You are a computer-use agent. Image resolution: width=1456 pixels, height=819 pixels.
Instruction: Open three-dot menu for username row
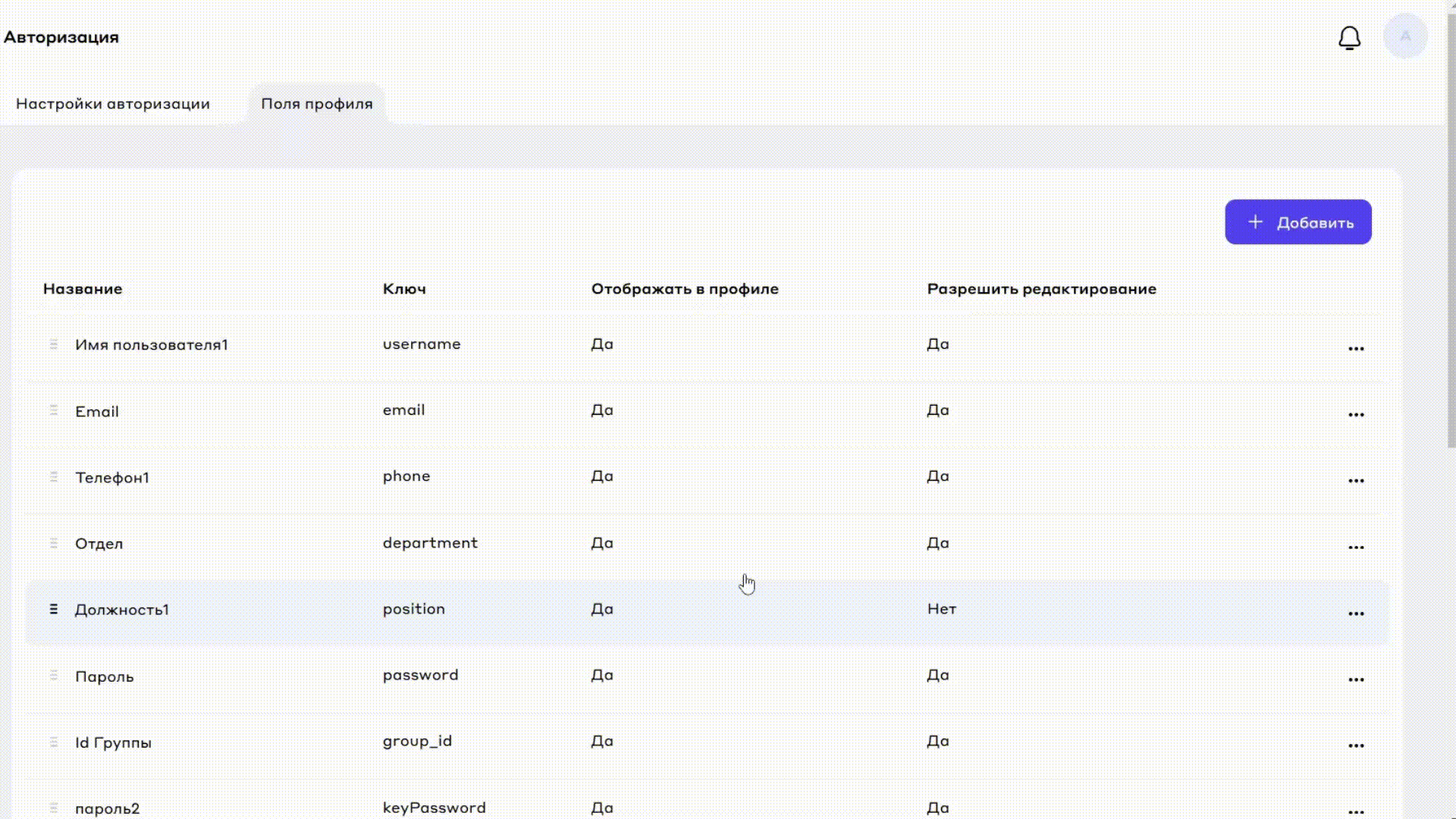(x=1356, y=348)
